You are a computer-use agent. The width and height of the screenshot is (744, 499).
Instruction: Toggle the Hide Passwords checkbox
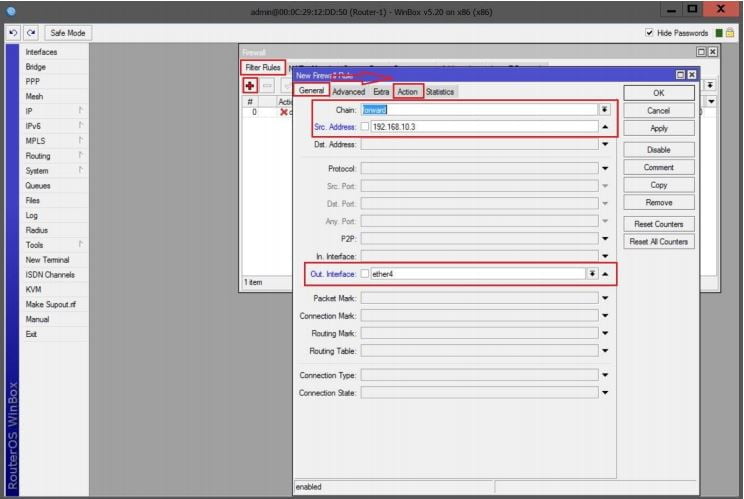pos(651,33)
